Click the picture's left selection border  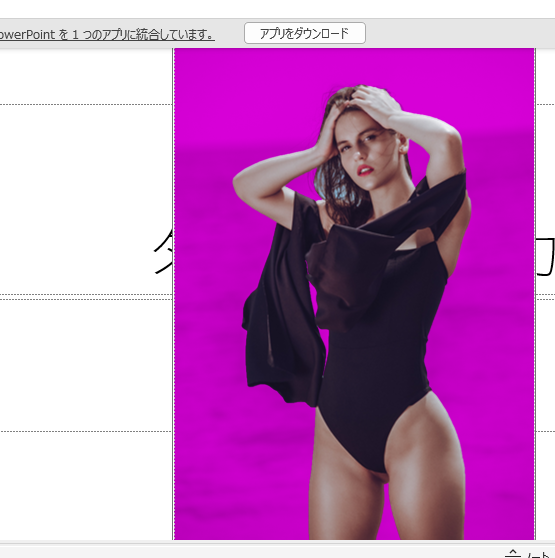[174, 294]
